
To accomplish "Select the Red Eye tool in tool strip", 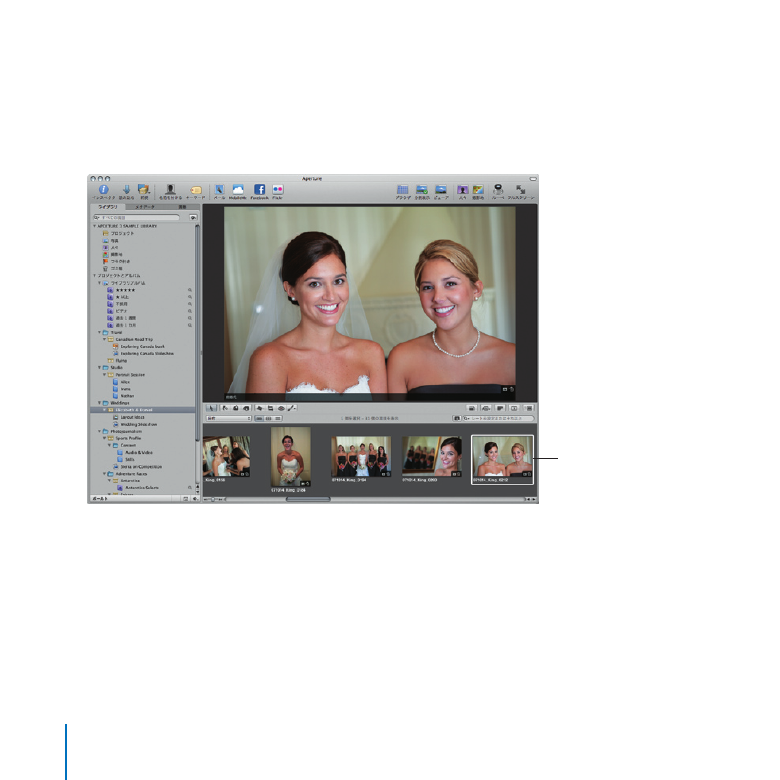I will point(281,408).
